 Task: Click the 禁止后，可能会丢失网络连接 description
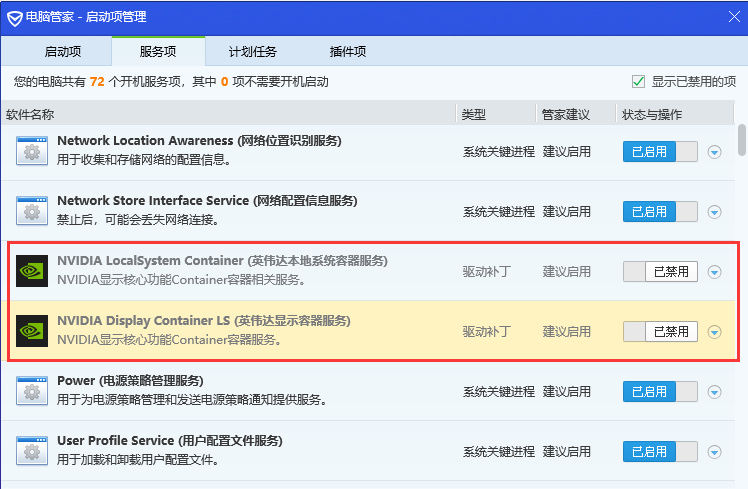(x=138, y=220)
